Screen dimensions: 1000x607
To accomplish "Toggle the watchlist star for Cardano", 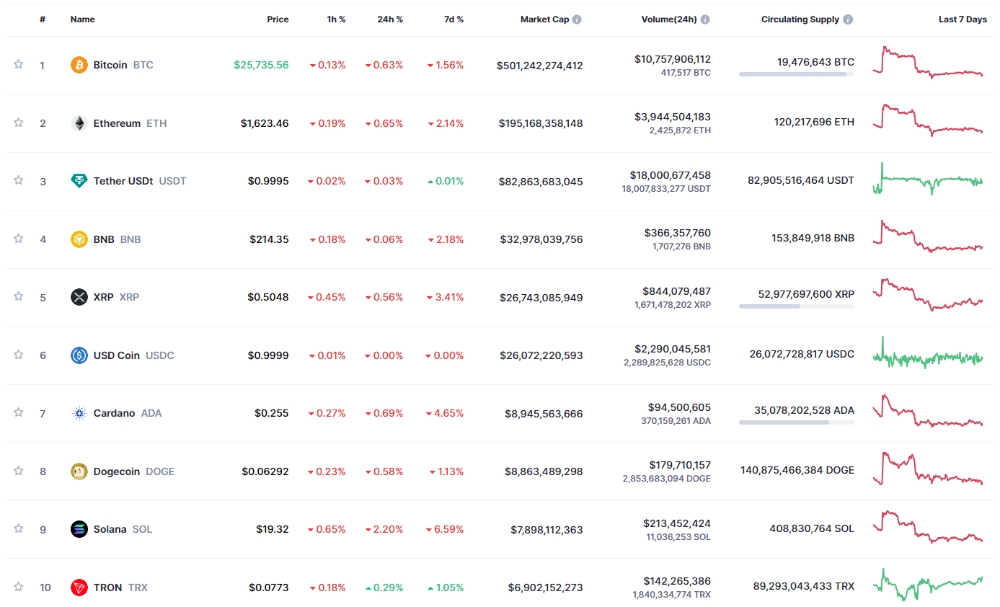I will coord(18,413).
